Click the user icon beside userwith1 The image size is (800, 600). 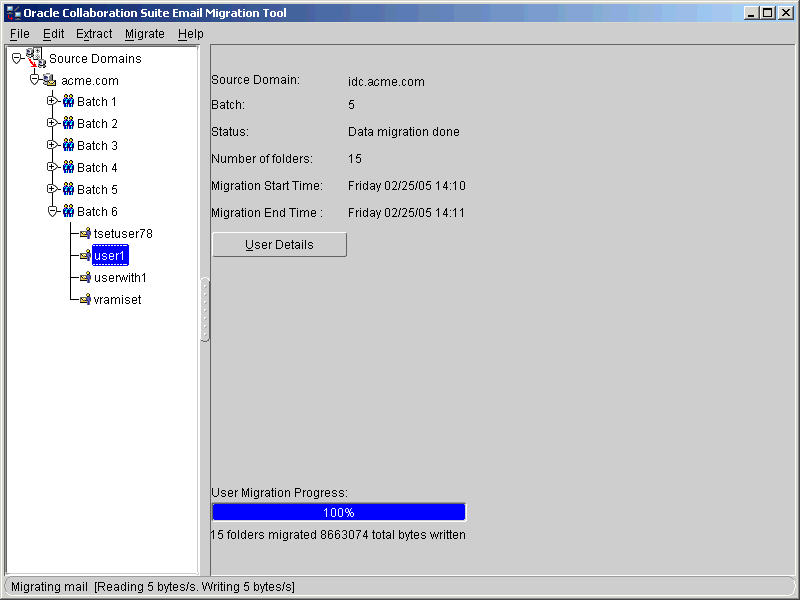[85, 277]
